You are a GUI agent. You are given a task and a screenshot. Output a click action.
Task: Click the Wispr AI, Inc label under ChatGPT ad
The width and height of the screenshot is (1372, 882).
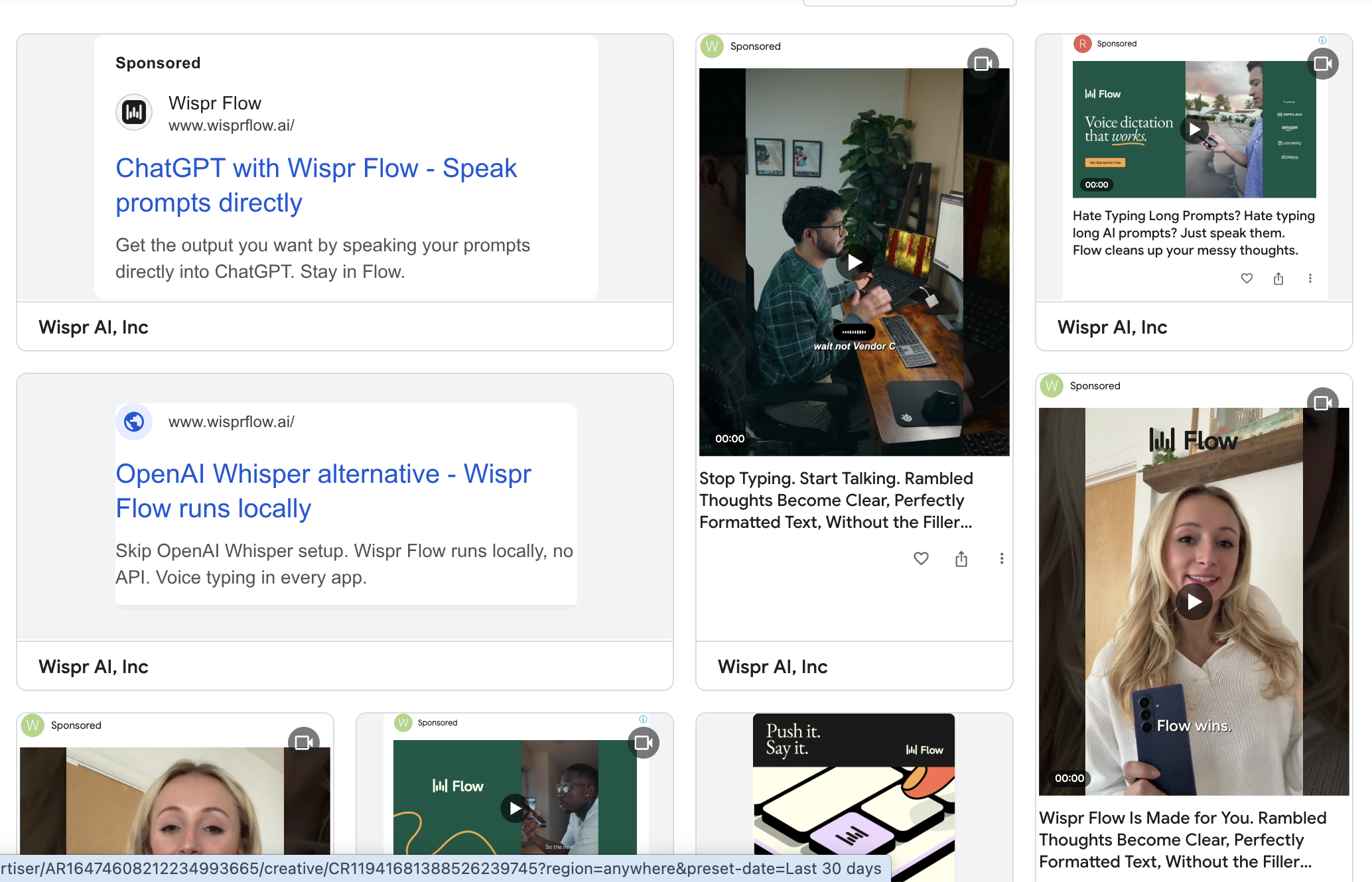[x=94, y=327]
